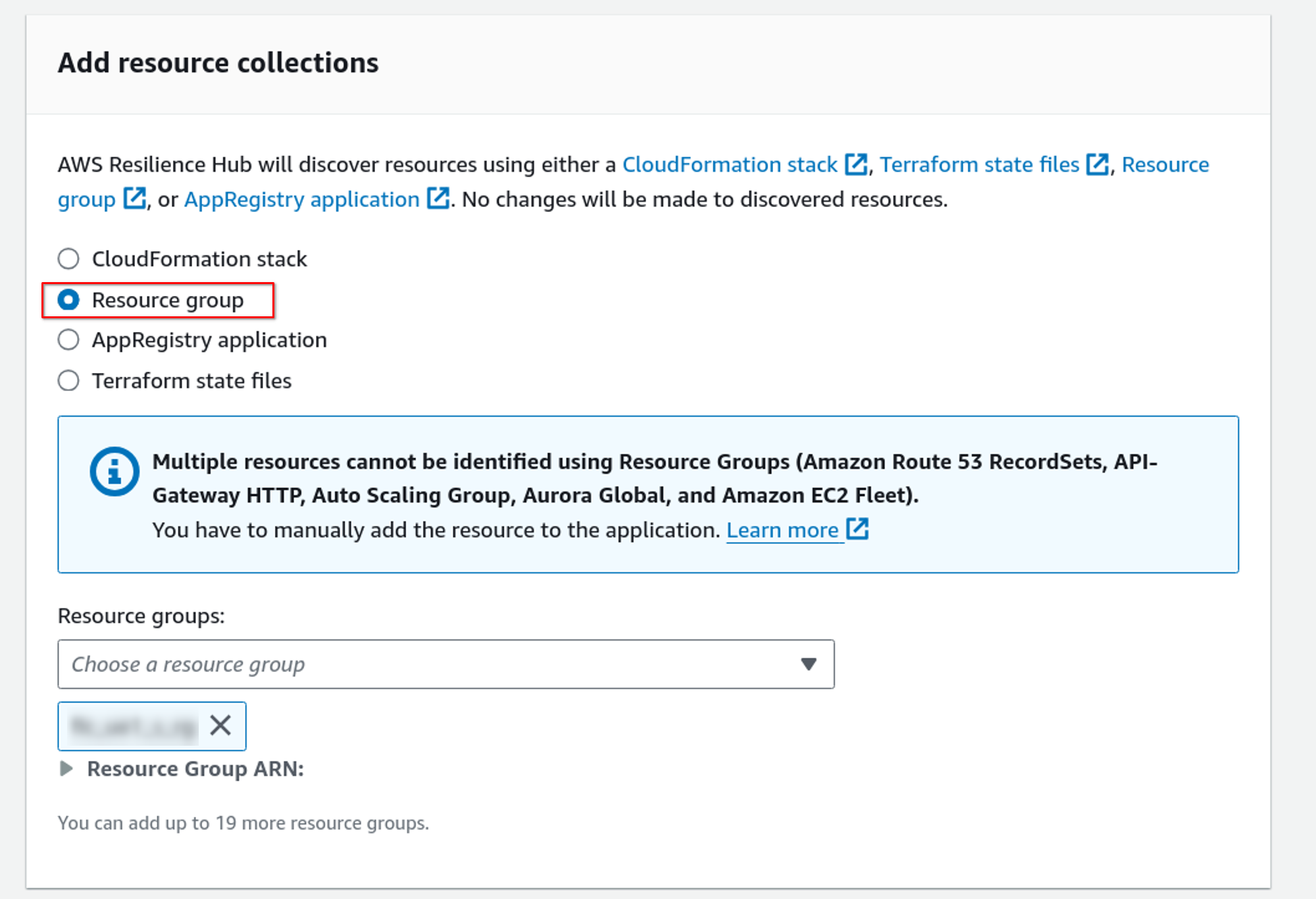
Task: Click the blue info circle icon
Action: pos(114,472)
